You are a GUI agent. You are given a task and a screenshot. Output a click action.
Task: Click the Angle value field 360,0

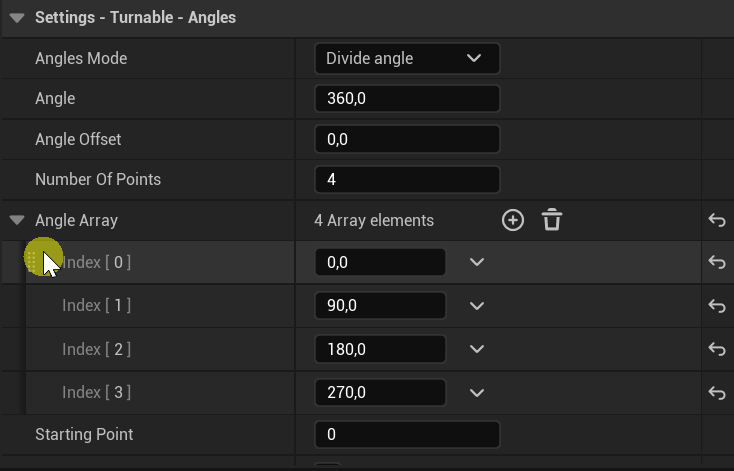point(406,99)
